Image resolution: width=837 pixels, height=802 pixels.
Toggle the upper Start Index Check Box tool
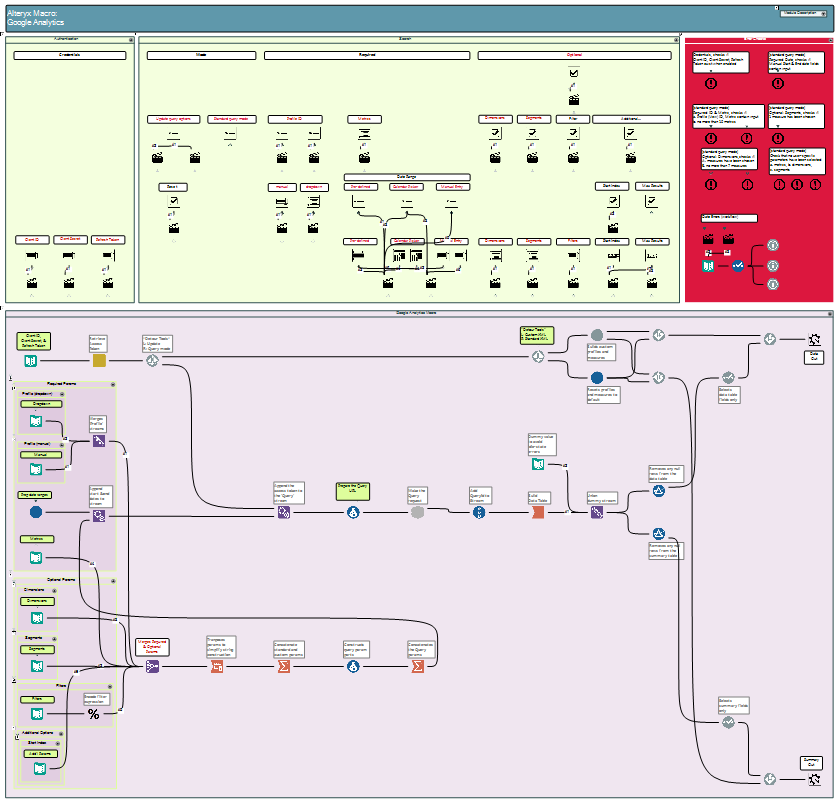[x=613, y=201]
